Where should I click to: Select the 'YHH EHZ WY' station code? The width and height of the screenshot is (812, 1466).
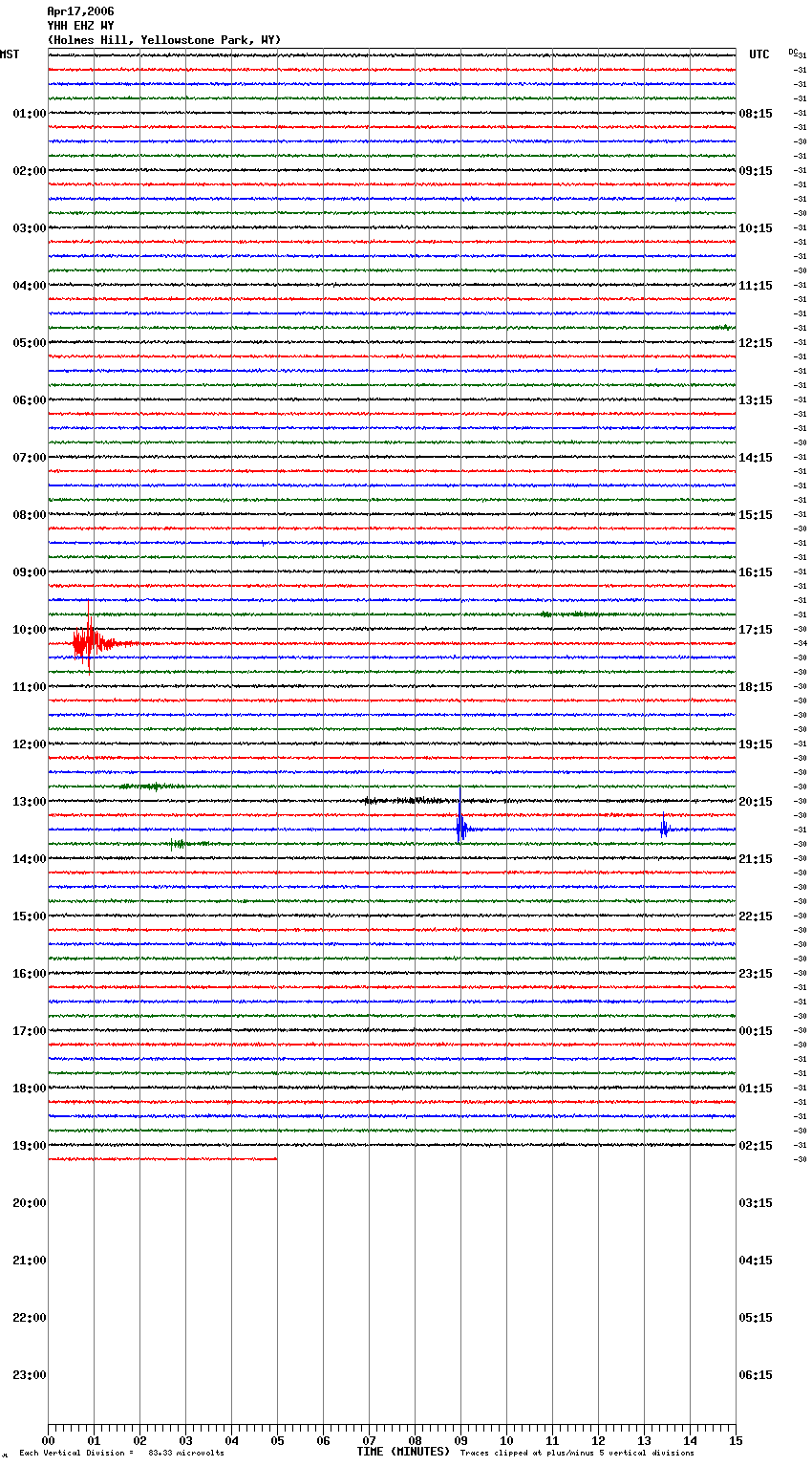[80, 26]
